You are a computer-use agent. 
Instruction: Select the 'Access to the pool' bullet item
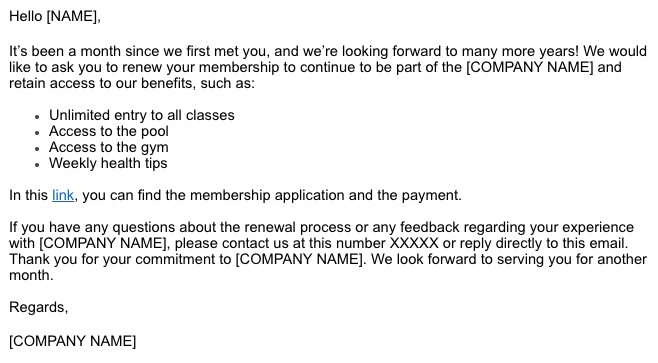pos(109,131)
